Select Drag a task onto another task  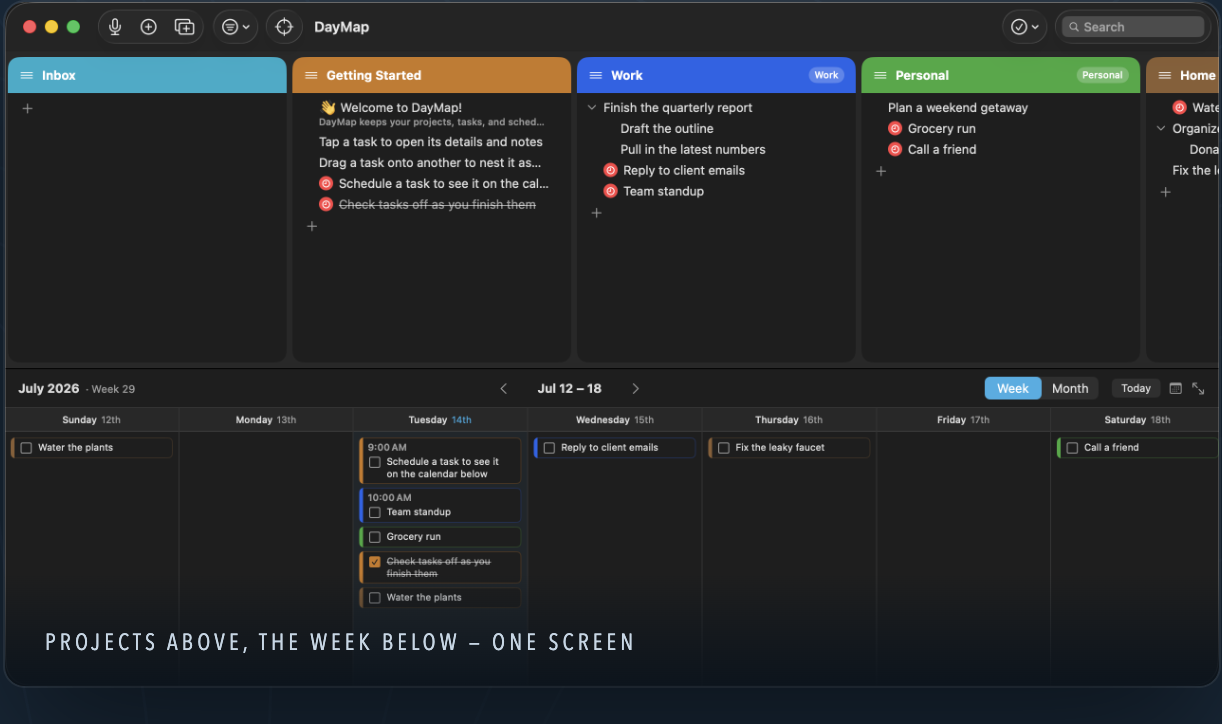430,162
